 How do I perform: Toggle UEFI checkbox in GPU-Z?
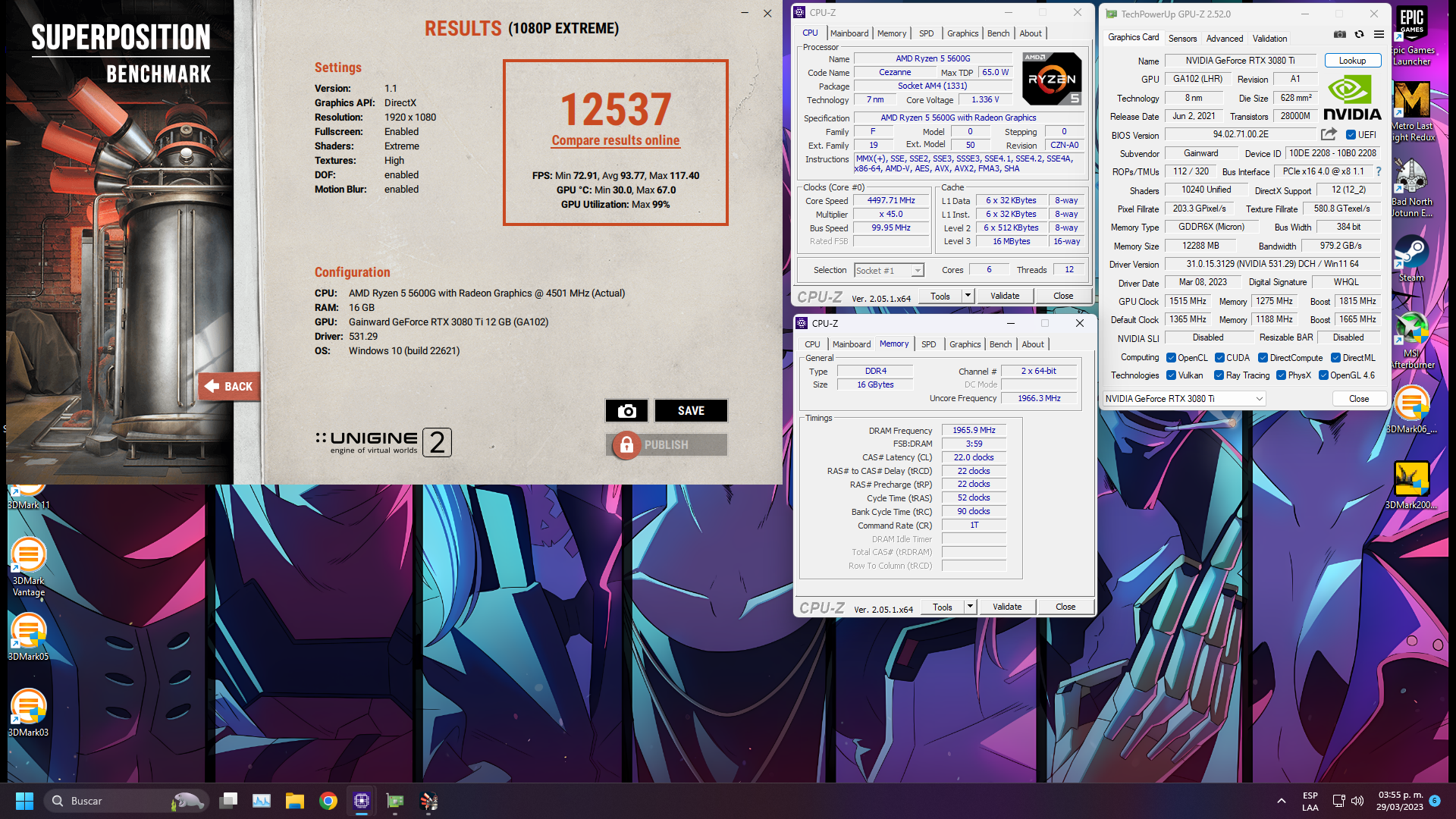pos(1351,135)
